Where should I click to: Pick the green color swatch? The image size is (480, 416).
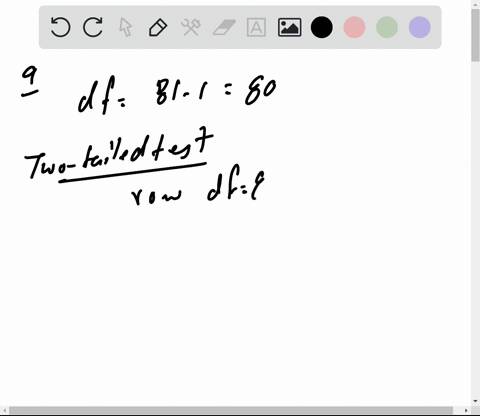tap(387, 27)
